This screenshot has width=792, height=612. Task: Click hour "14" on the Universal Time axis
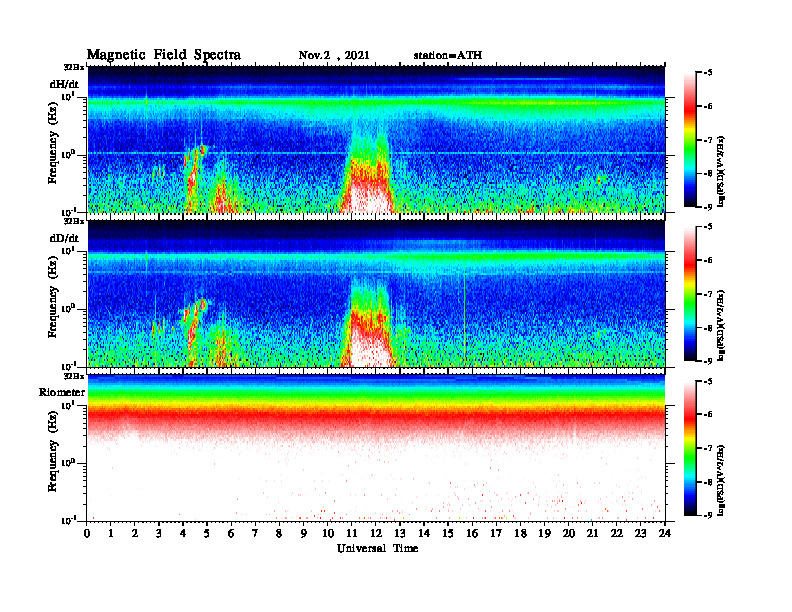click(x=424, y=533)
